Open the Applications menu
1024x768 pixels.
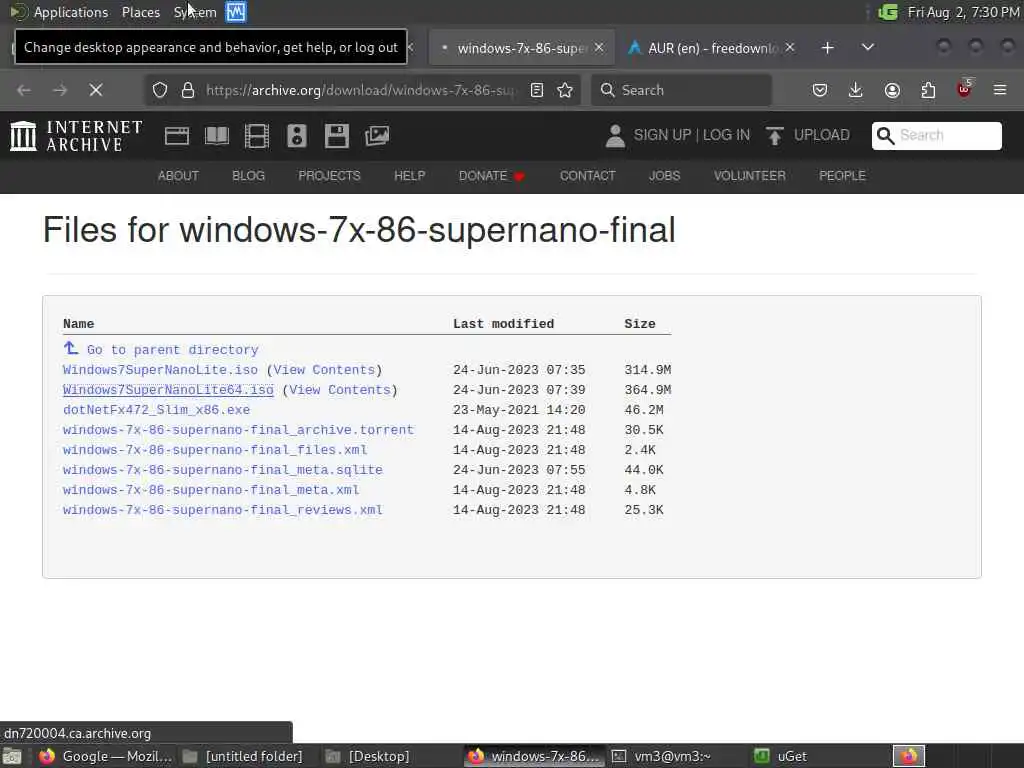click(x=61, y=12)
